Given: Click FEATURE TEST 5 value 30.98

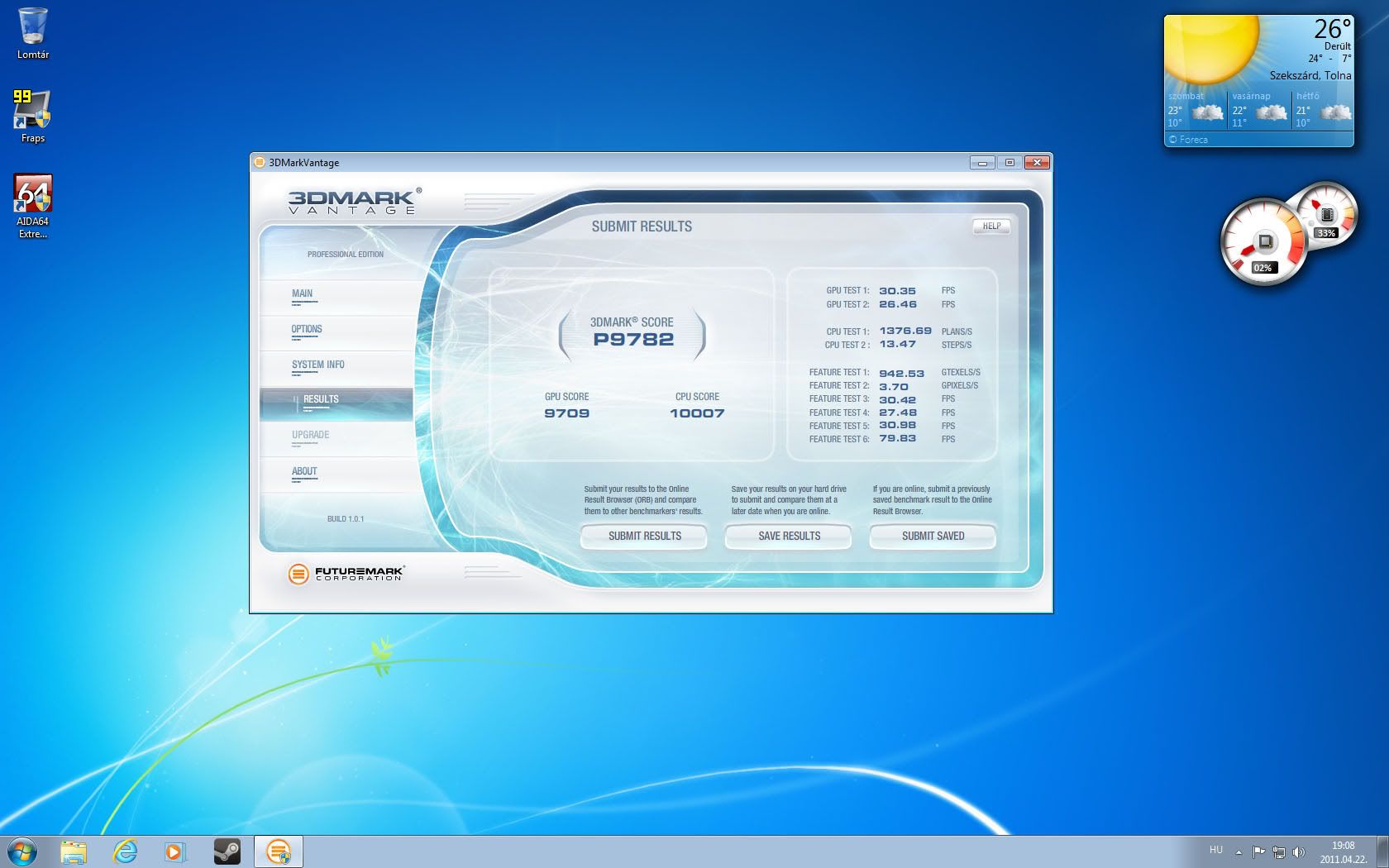Looking at the screenshot, I should [897, 425].
